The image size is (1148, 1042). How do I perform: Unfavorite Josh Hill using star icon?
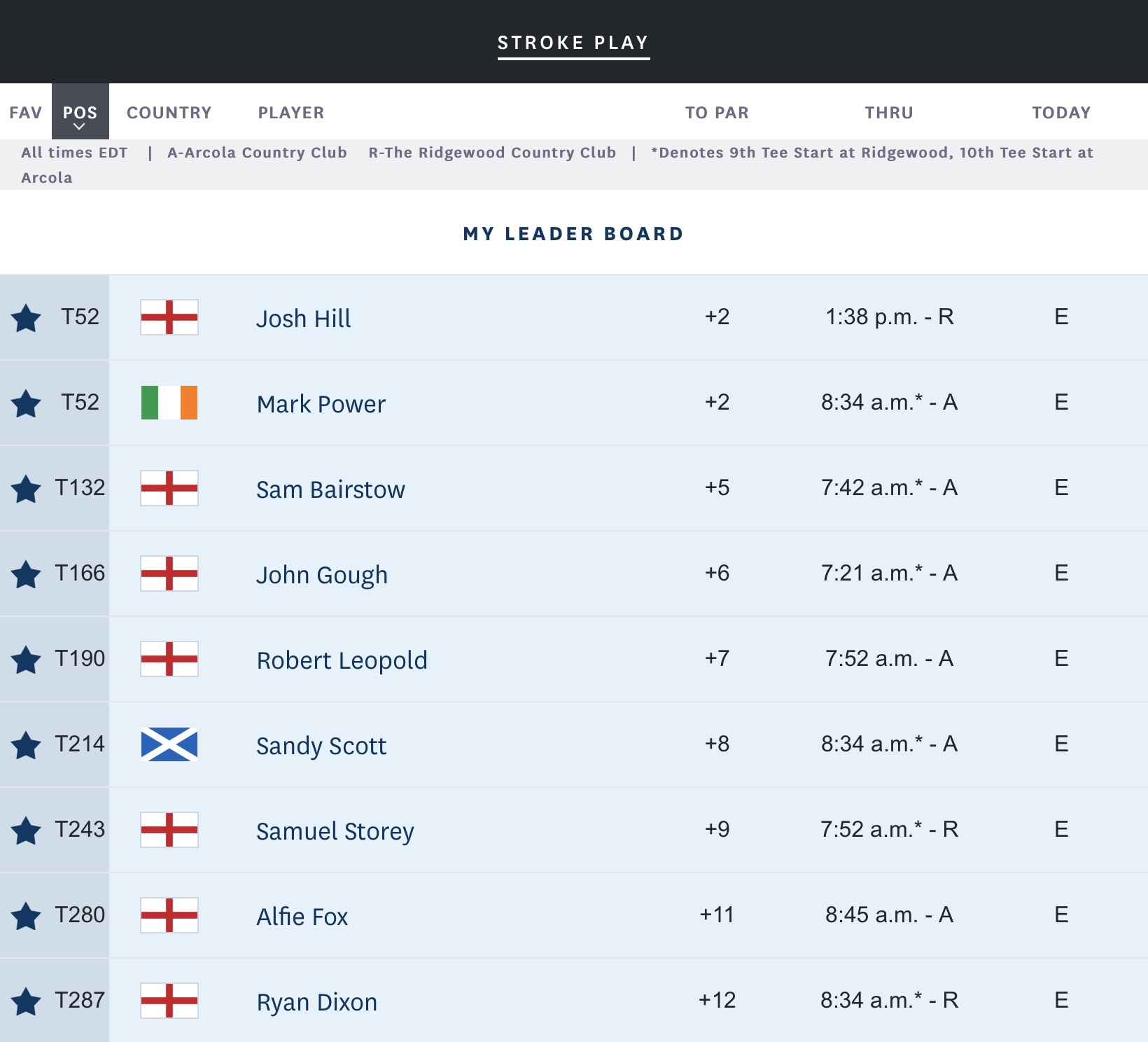pos(26,318)
